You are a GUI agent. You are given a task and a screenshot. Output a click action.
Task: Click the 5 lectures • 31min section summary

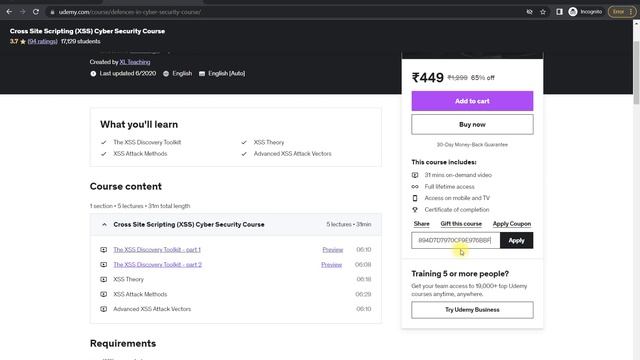point(349,224)
